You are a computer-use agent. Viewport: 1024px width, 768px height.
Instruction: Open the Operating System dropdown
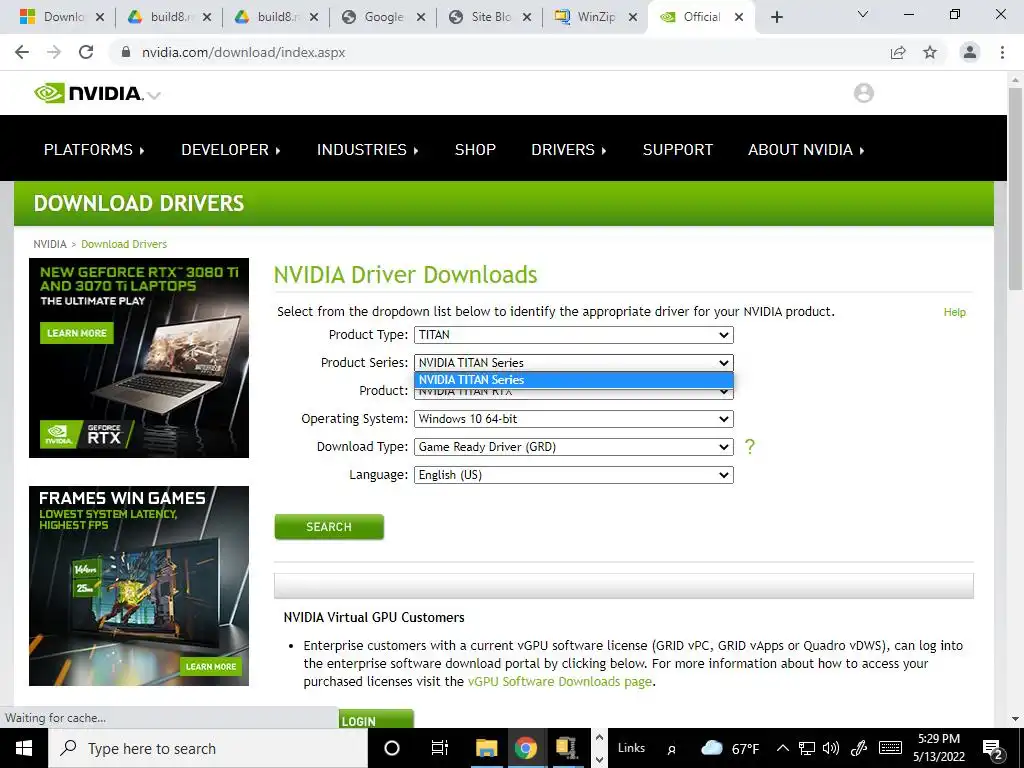[x=573, y=419]
